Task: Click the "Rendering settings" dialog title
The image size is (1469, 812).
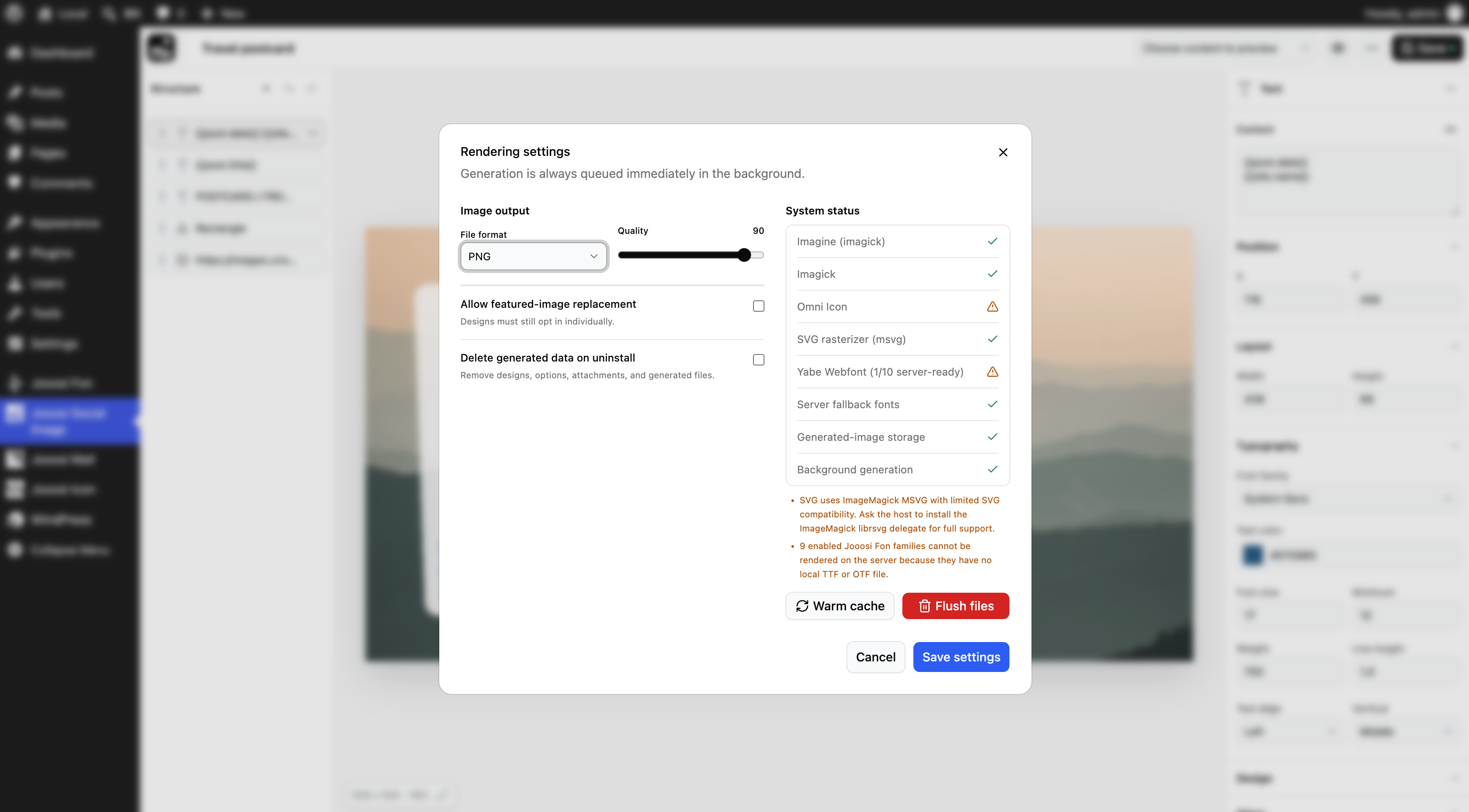Action: (515, 151)
